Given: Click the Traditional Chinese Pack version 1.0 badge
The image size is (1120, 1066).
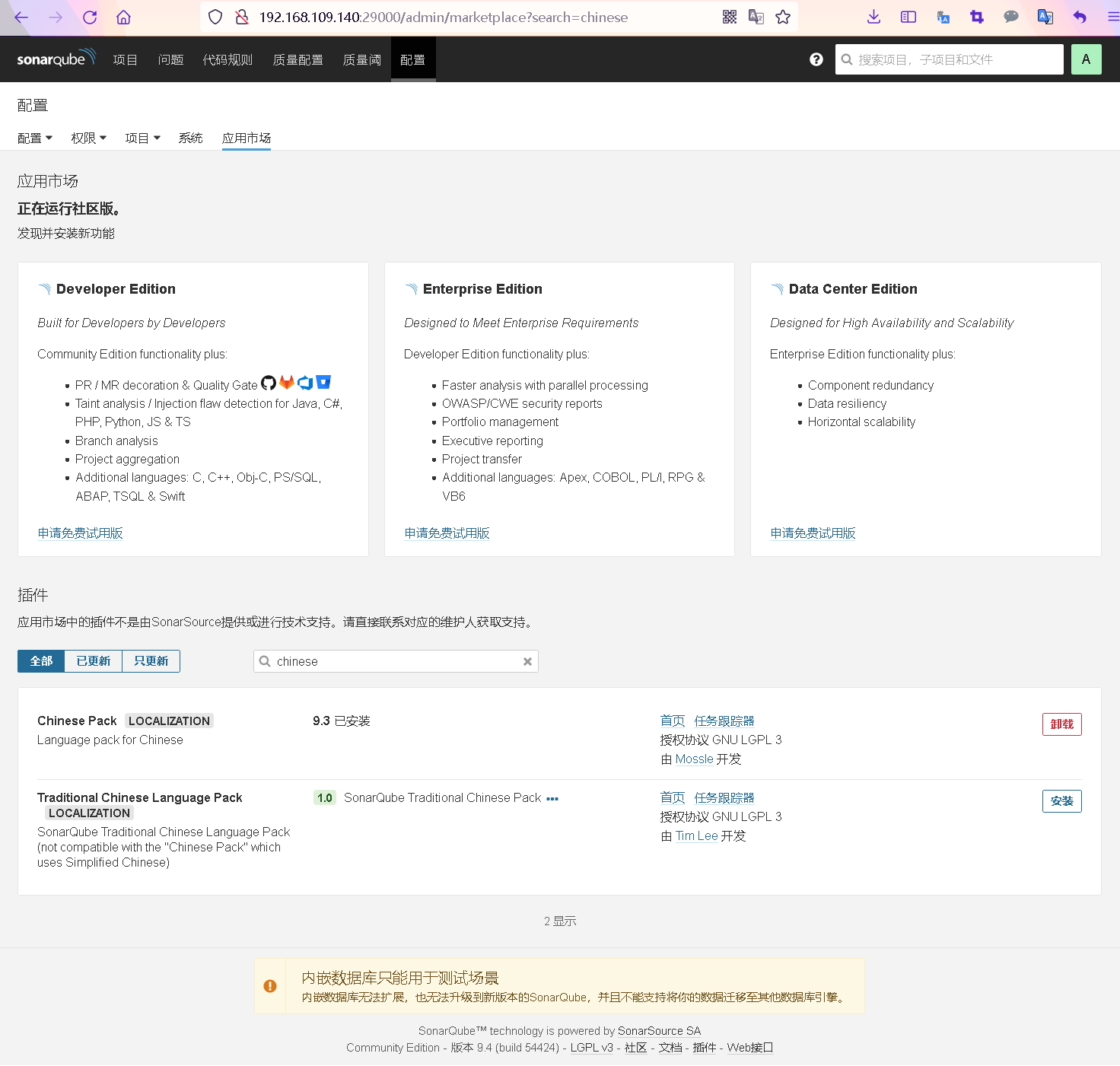Looking at the screenshot, I should (x=325, y=798).
